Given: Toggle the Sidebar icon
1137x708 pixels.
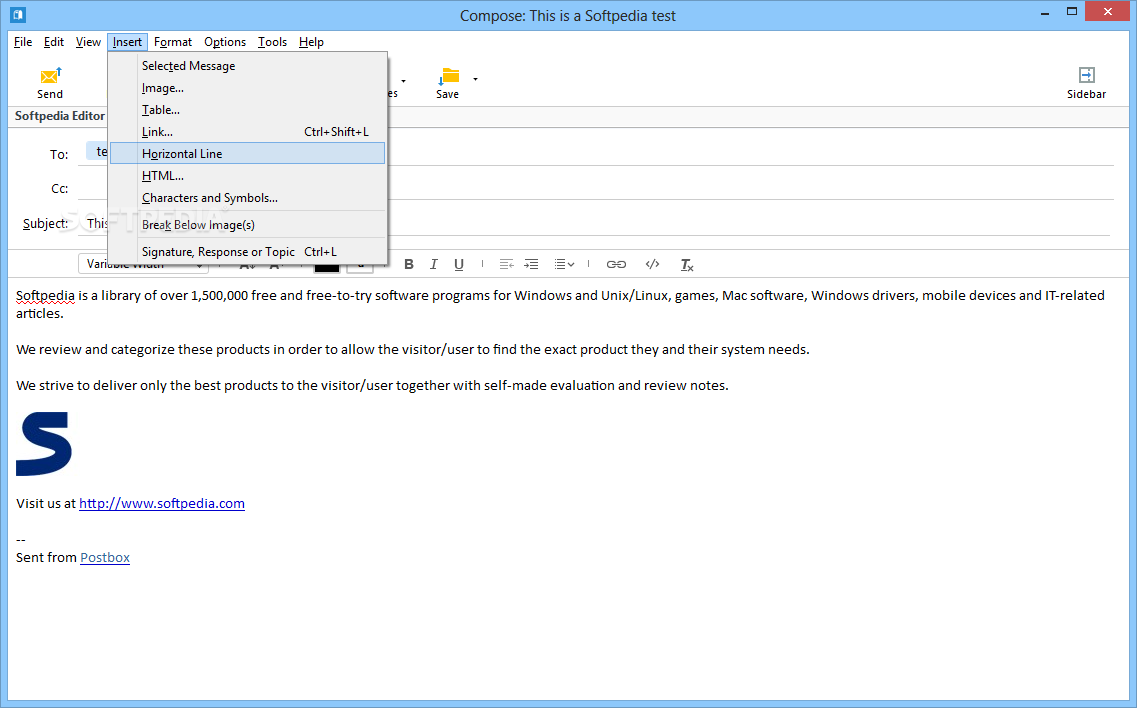Looking at the screenshot, I should coord(1086,75).
